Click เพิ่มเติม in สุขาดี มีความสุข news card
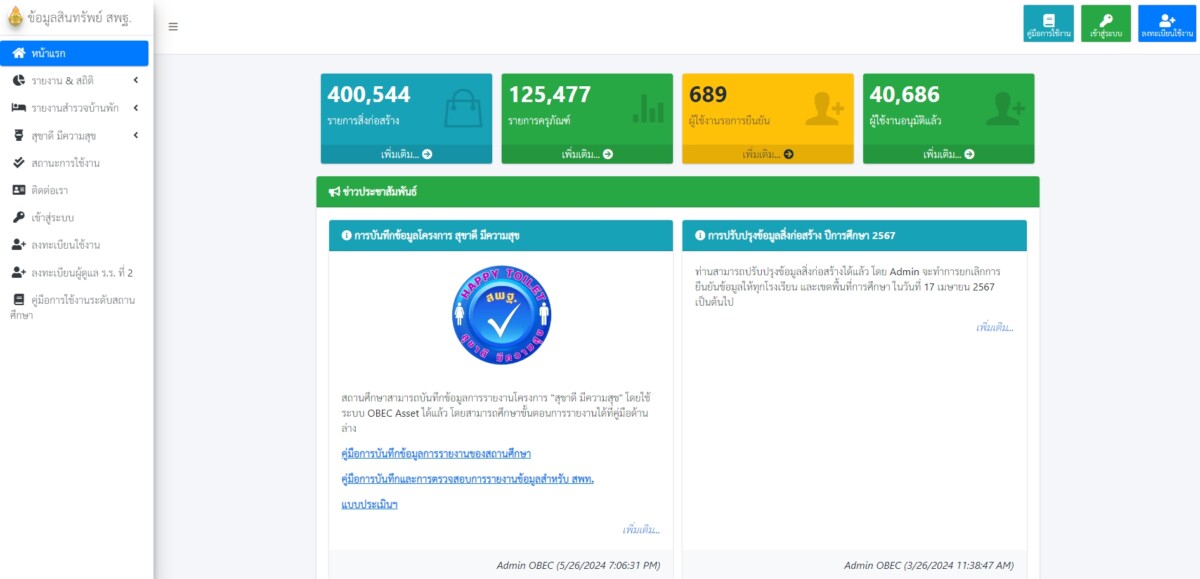The image size is (1200, 579). 640,530
